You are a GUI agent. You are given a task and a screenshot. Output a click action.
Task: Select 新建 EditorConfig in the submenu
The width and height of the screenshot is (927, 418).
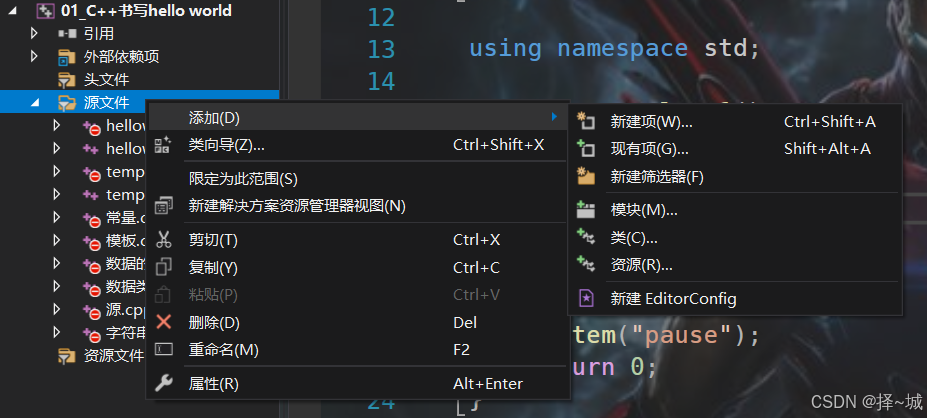click(735, 299)
